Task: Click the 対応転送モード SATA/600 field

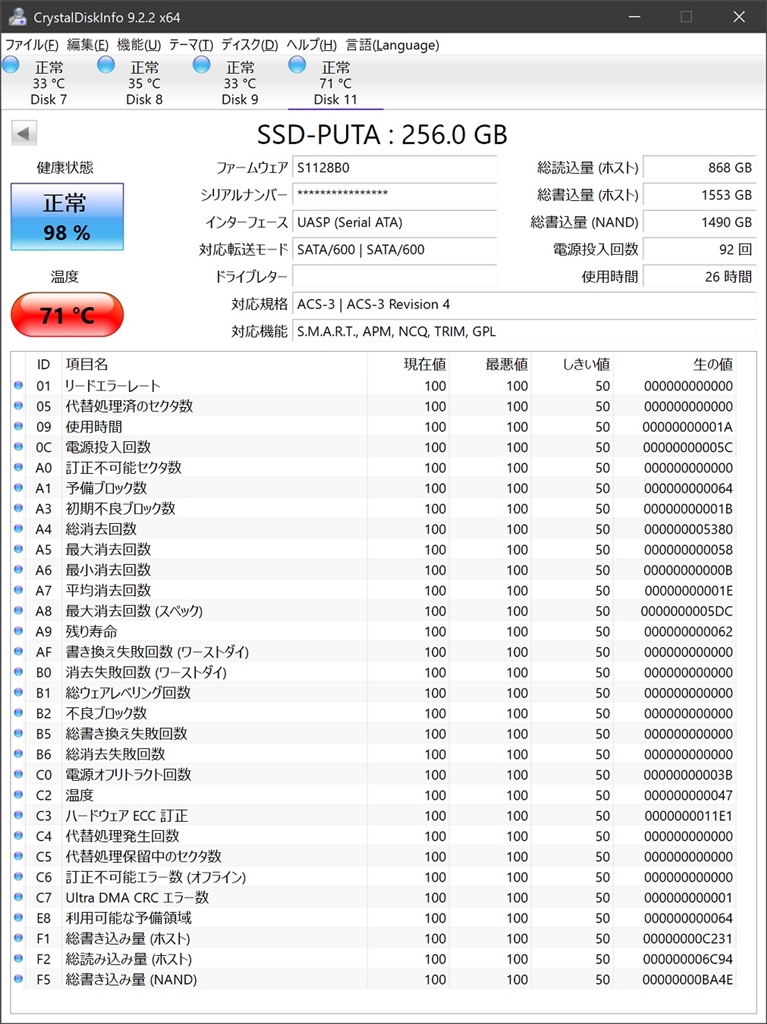Action: [x=394, y=249]
